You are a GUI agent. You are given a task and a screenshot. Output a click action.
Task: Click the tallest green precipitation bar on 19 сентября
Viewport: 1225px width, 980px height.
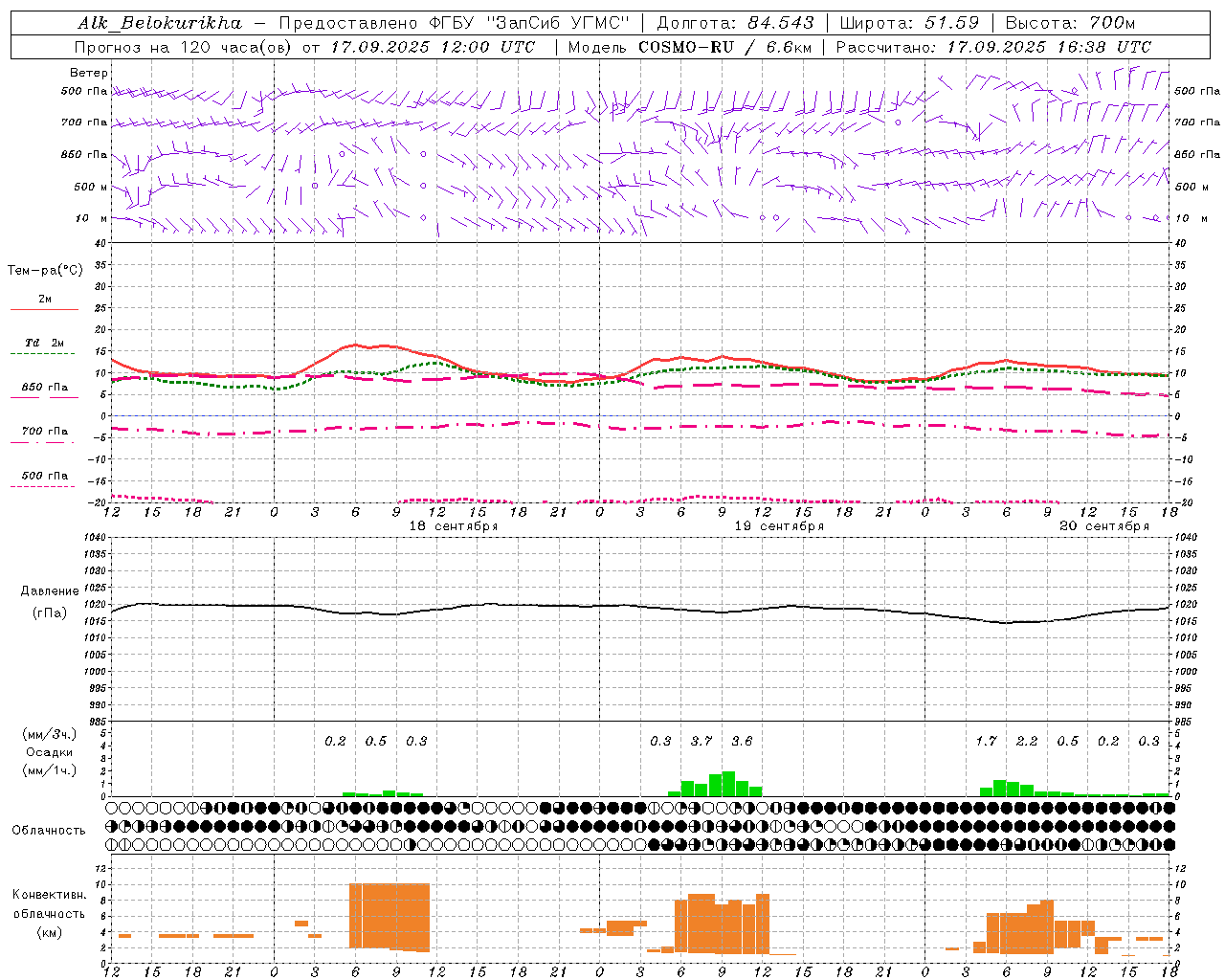tap(728, 784)
